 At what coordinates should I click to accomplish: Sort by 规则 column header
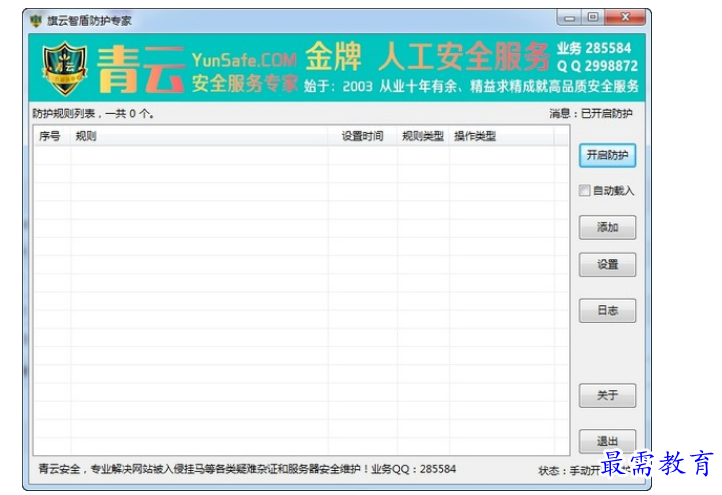pos(199,136)
